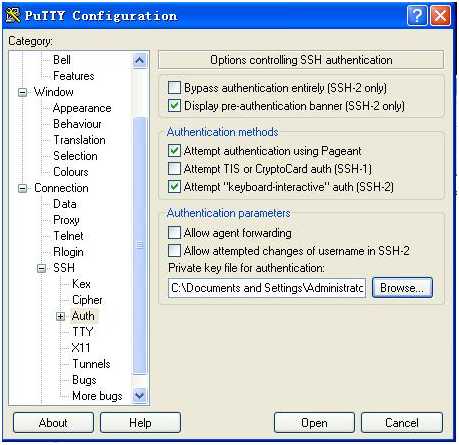Viewport: 459px width, 445px height.
Task: Enable Bypass authentication entirely checkbox
Action: point(174,88)
